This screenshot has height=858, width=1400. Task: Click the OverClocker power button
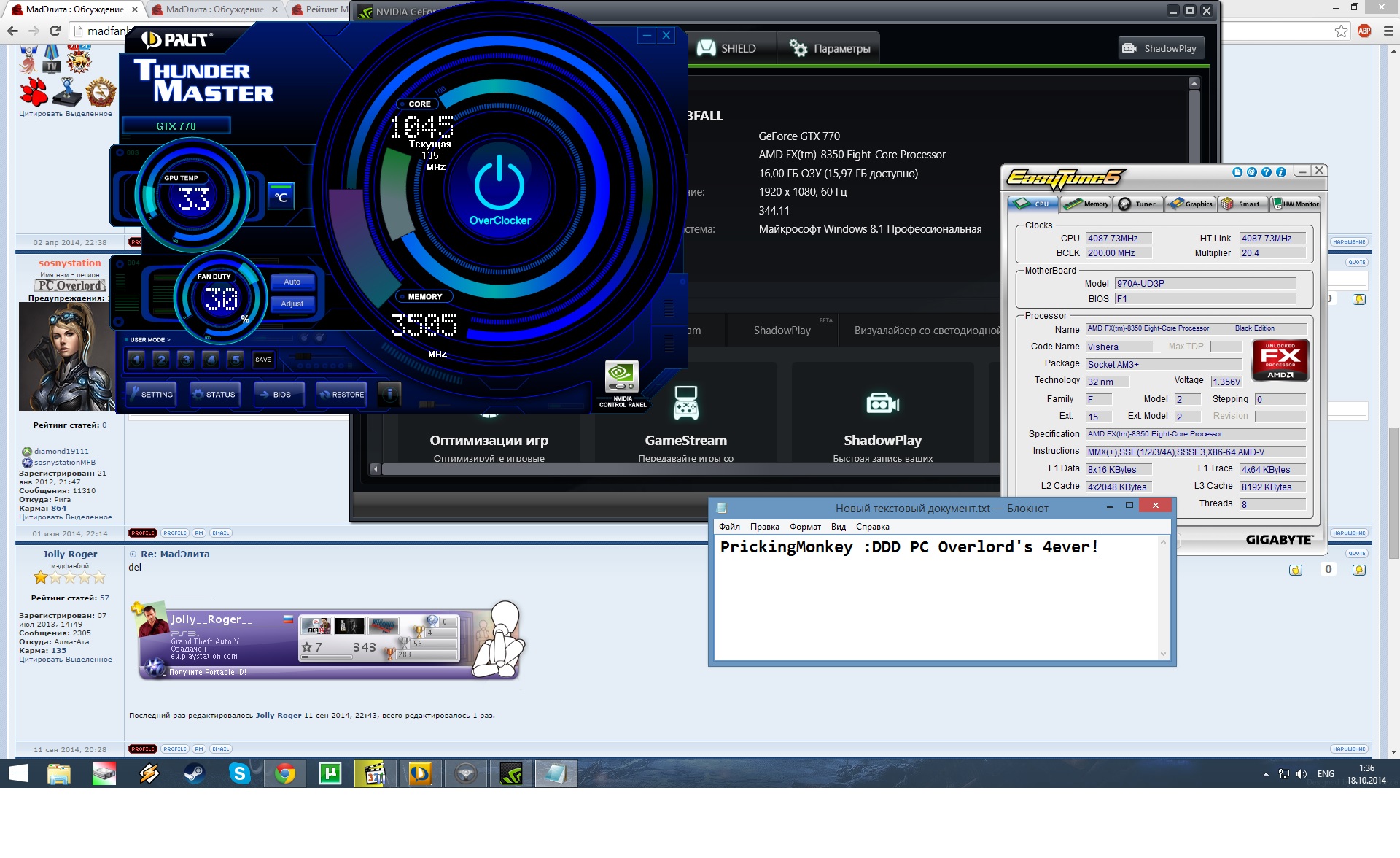tap(499, 188)
